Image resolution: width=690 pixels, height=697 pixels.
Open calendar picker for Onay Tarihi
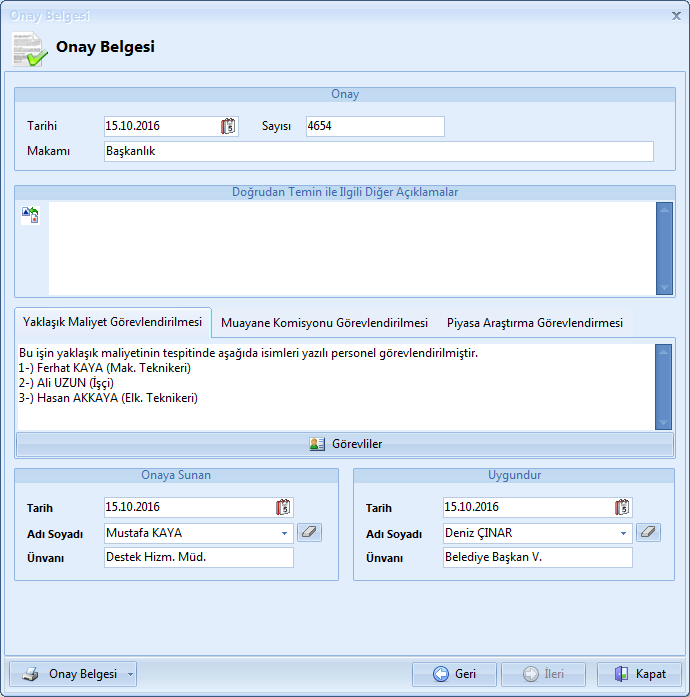point(228,126)
